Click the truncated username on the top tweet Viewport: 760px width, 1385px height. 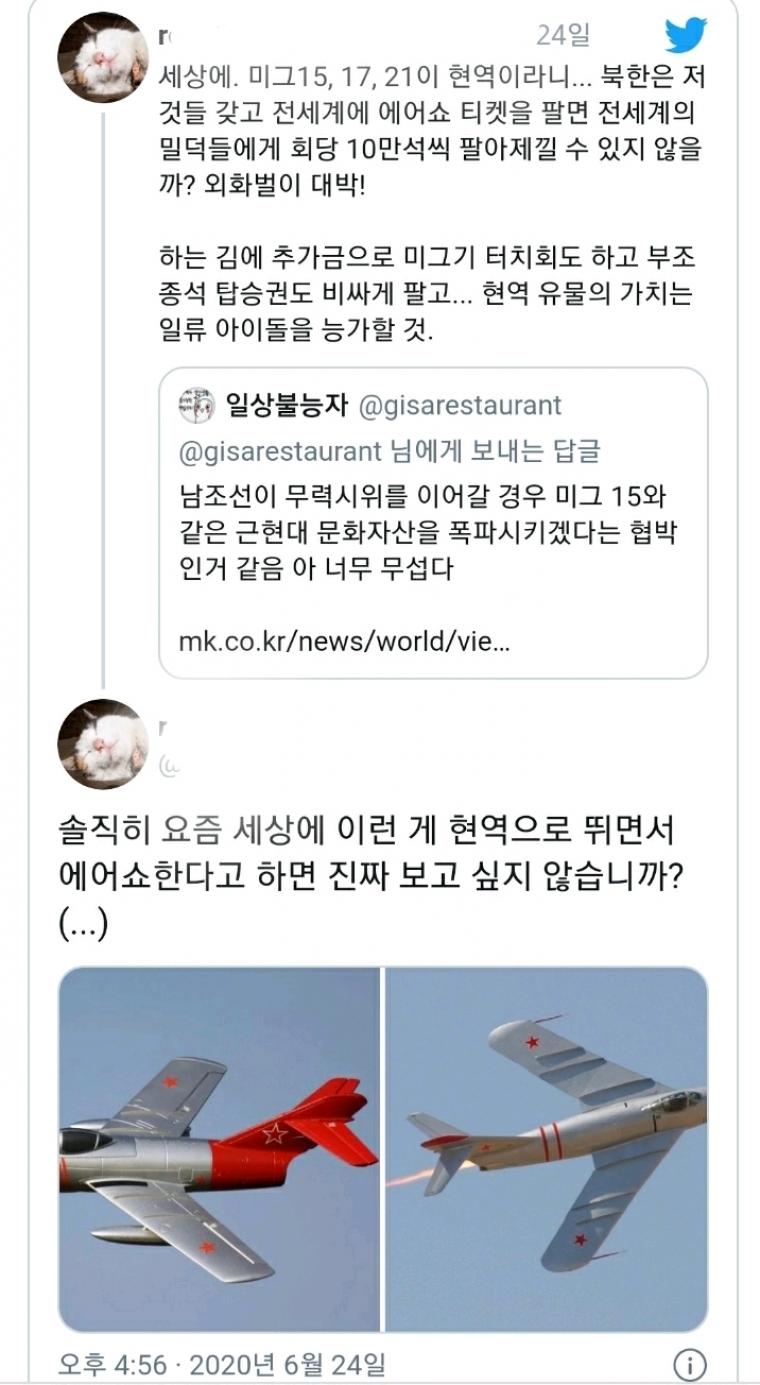[164, 36]
